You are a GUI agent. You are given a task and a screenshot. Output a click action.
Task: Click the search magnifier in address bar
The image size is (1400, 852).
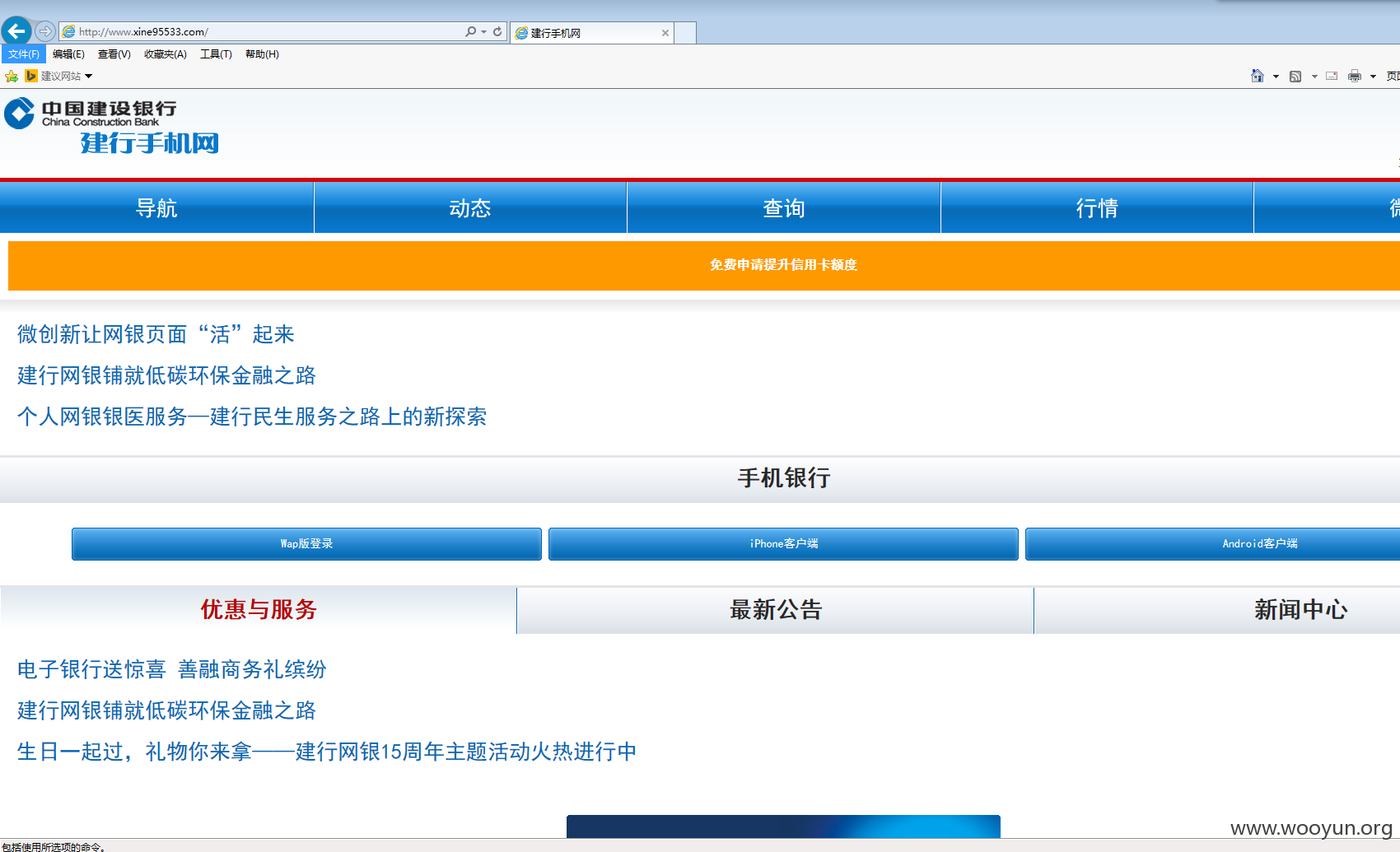[470, 31]
